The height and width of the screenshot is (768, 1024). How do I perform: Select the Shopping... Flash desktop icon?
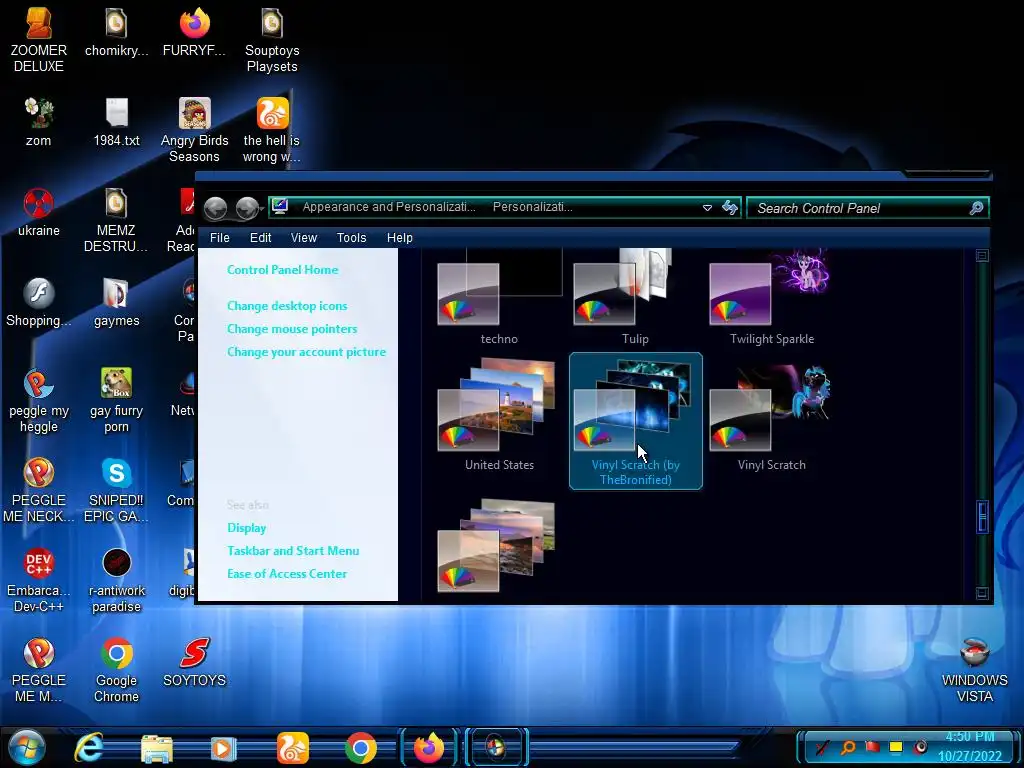click(39, 302)
